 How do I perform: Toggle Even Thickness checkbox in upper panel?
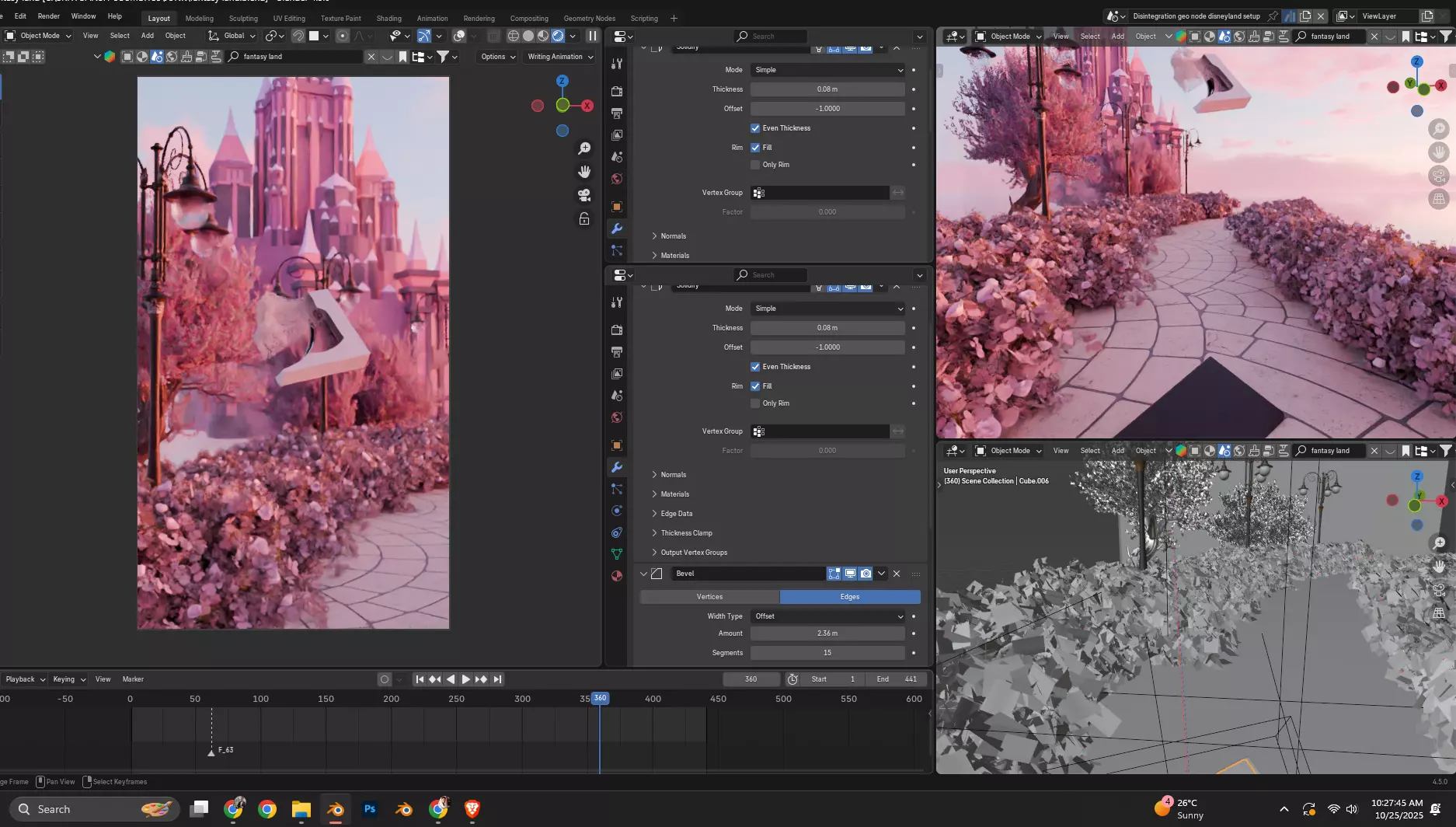[755, 128]
